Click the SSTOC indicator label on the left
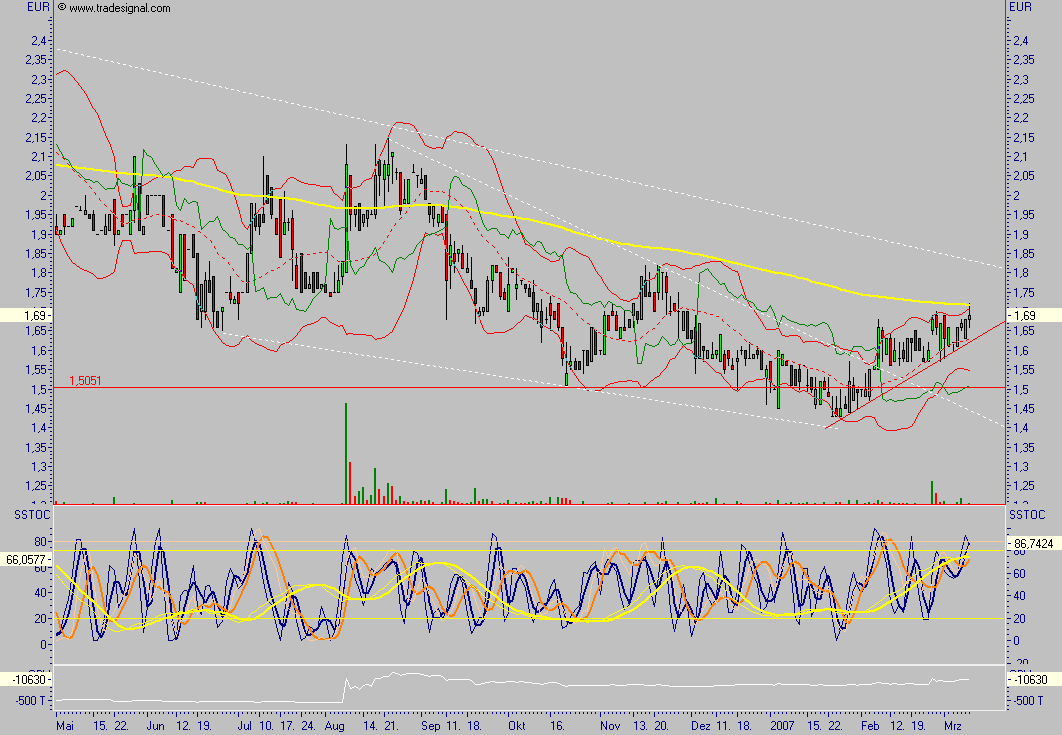The height and width of the screenshot is (735, 1062). click(24, 514)
